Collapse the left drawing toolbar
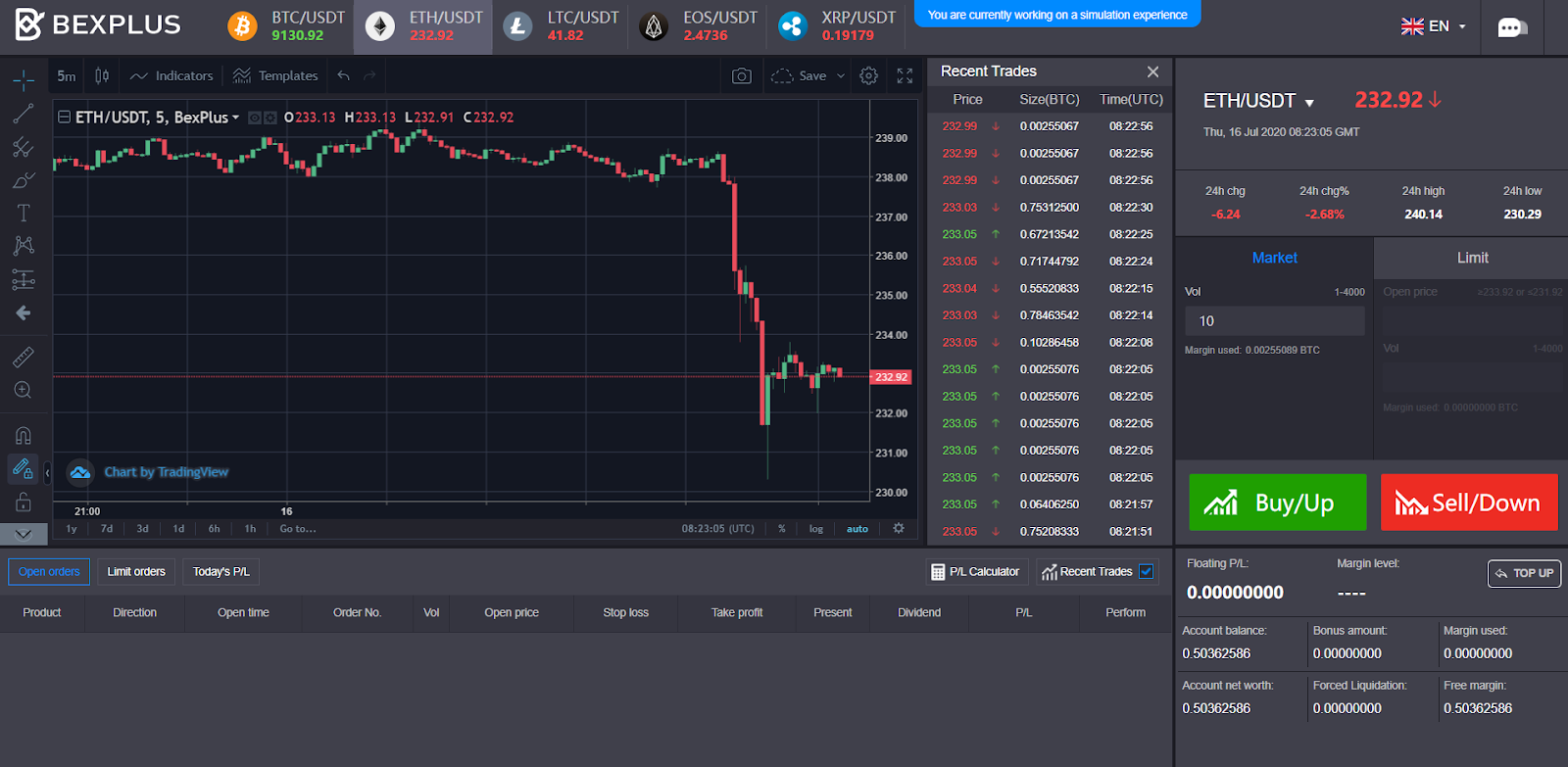Image resolution: width=1568 pixels, height=767 pixels. [47, 472]
